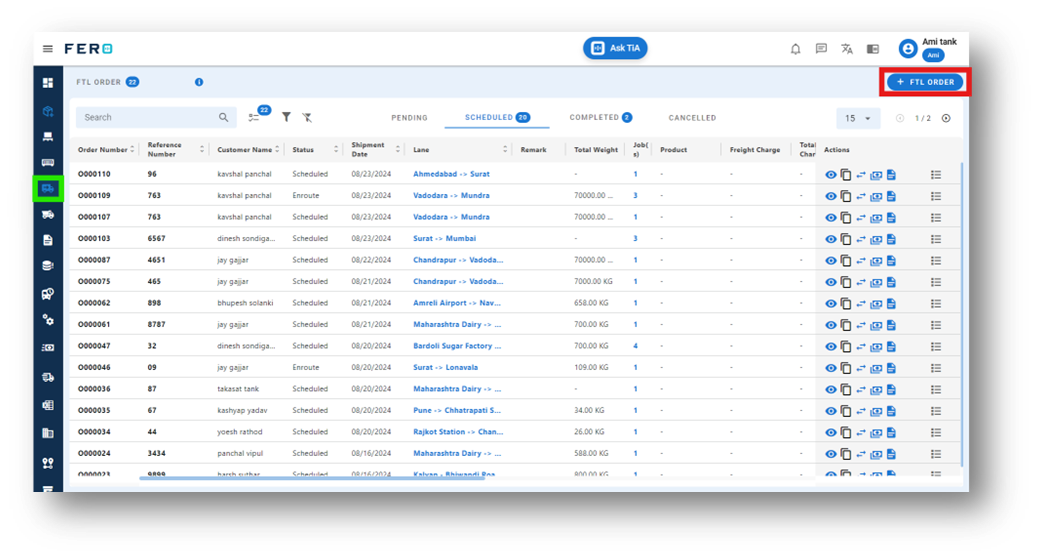Open the filter funnel icon

click(x=286, y=117)
